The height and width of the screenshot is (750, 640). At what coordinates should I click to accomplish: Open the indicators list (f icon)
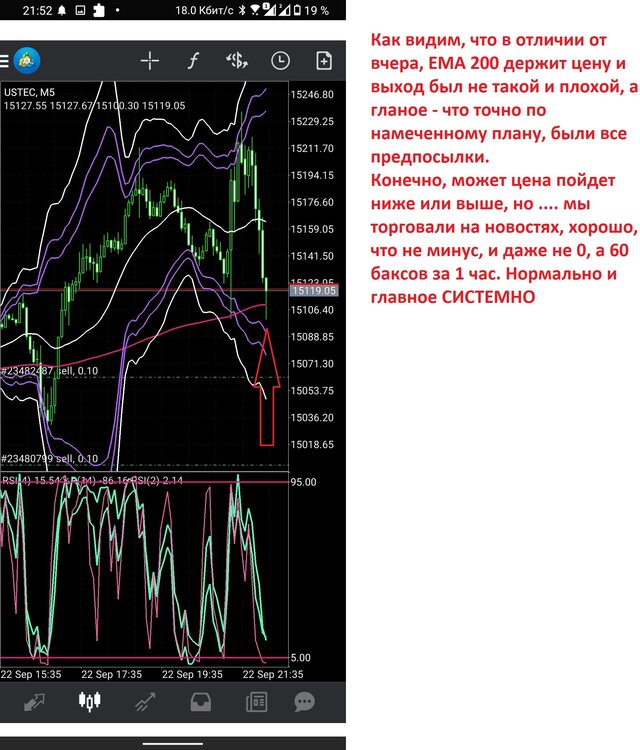tap(193, 61)
